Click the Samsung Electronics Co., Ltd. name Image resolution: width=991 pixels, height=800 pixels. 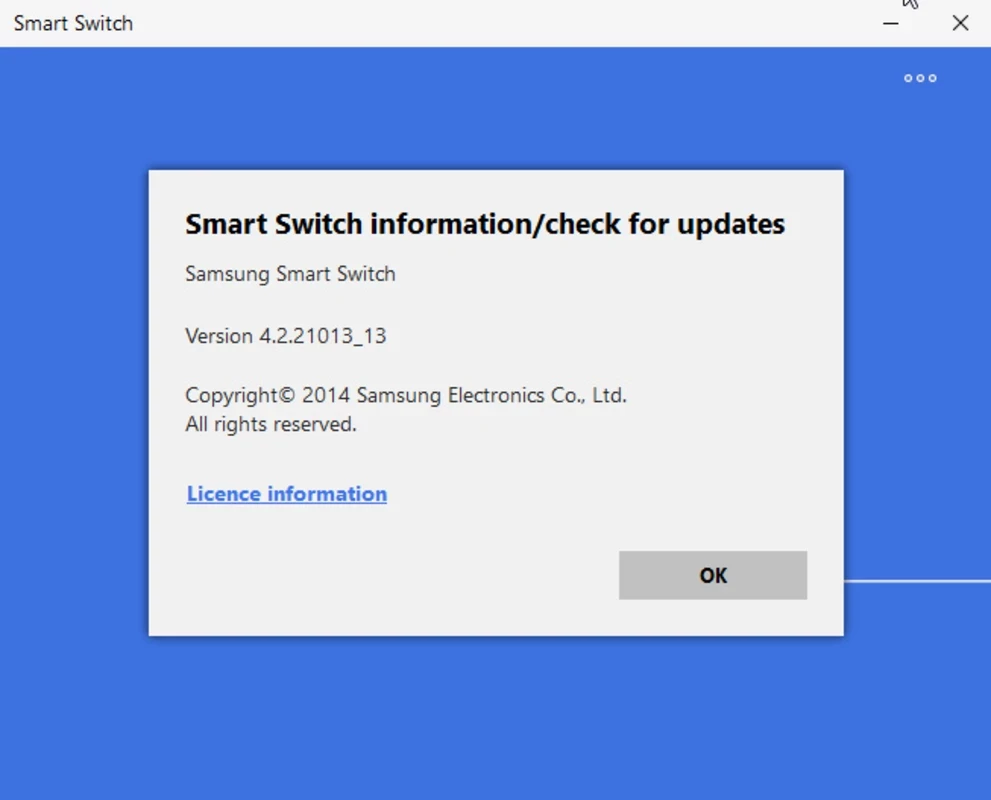tap(491, 396)
